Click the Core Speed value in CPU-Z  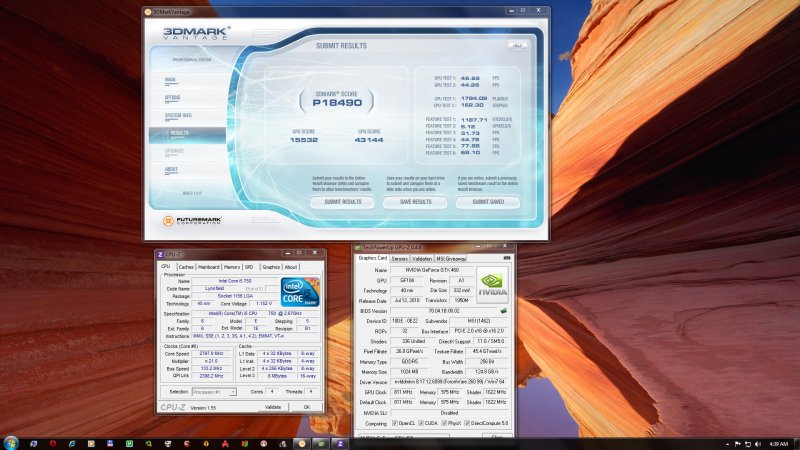pyautogui.click(x=212, y=353)
